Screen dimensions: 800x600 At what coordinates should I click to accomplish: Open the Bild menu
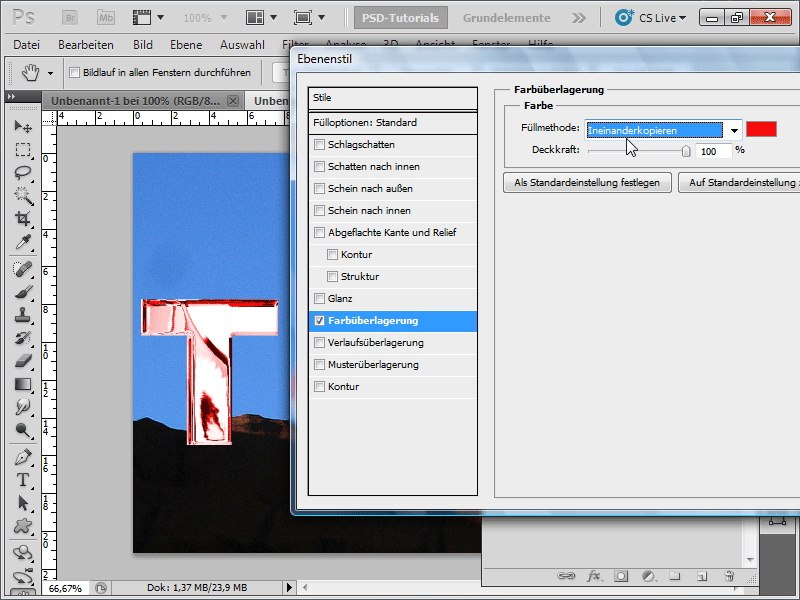click(143, 45)
